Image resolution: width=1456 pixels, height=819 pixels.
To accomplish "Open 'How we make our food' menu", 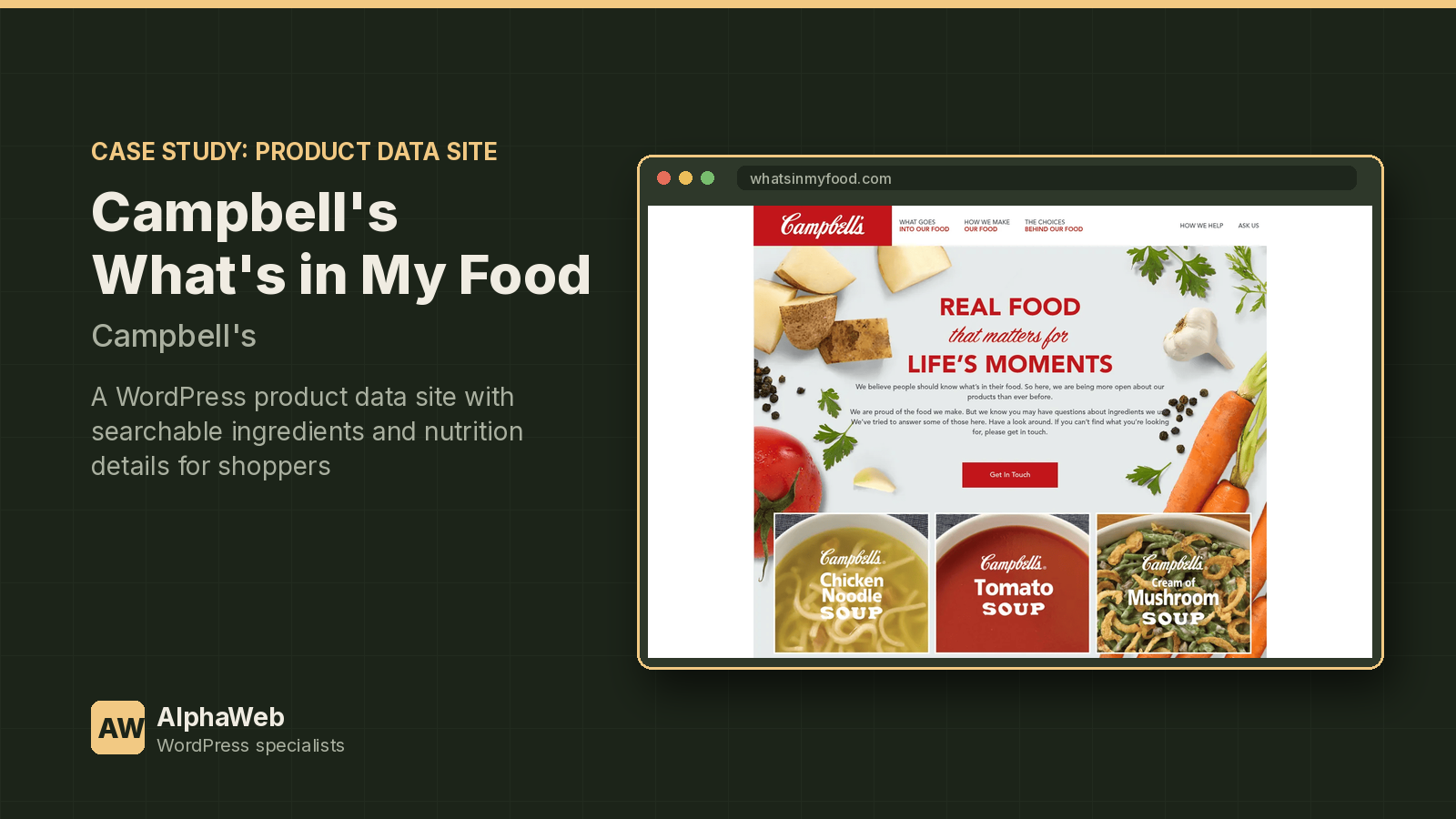I will click(986, 226).
